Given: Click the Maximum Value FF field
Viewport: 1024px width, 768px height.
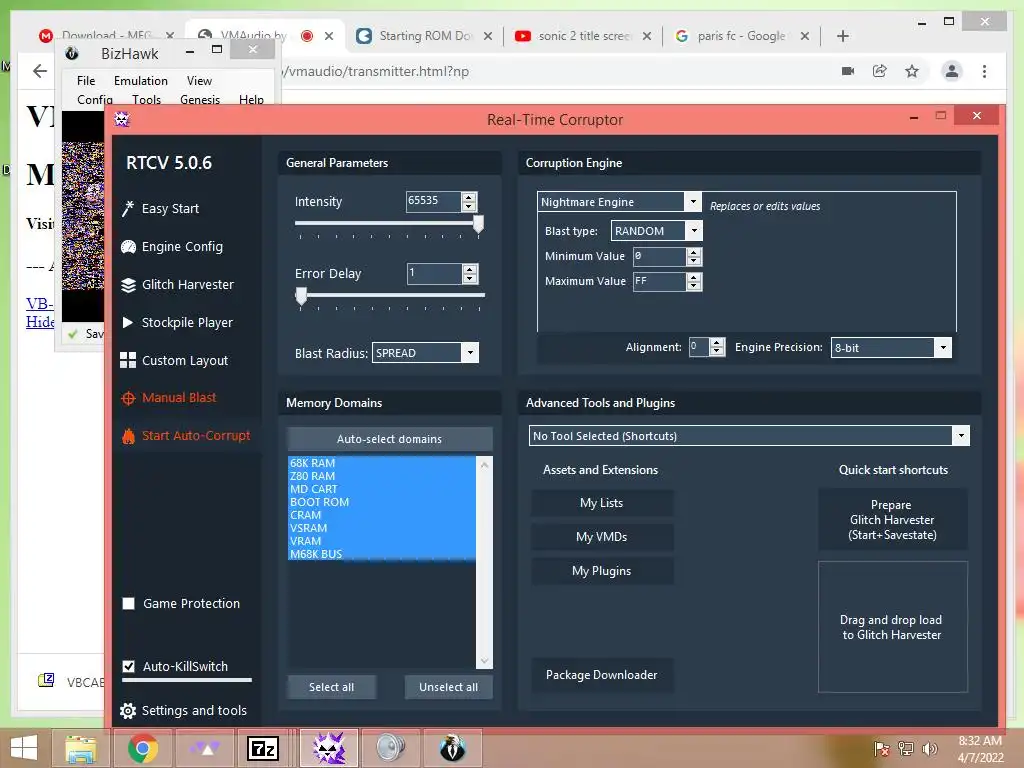Looking at the screenshot, I should [660, 281].
